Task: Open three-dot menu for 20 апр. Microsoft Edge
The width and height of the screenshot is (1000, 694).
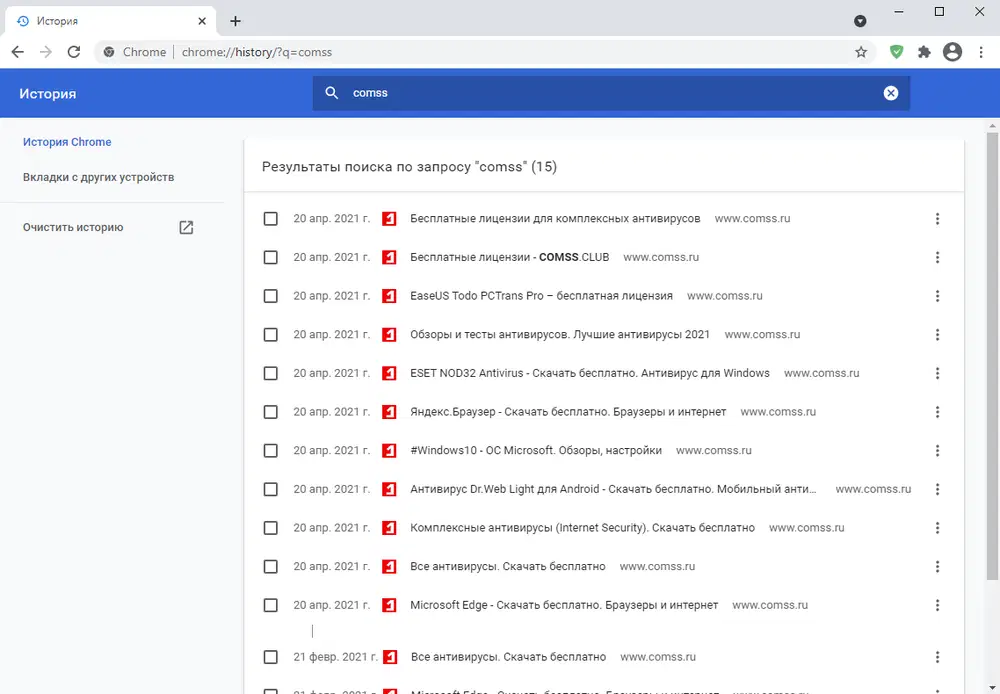Action: [x=937, y=605]
